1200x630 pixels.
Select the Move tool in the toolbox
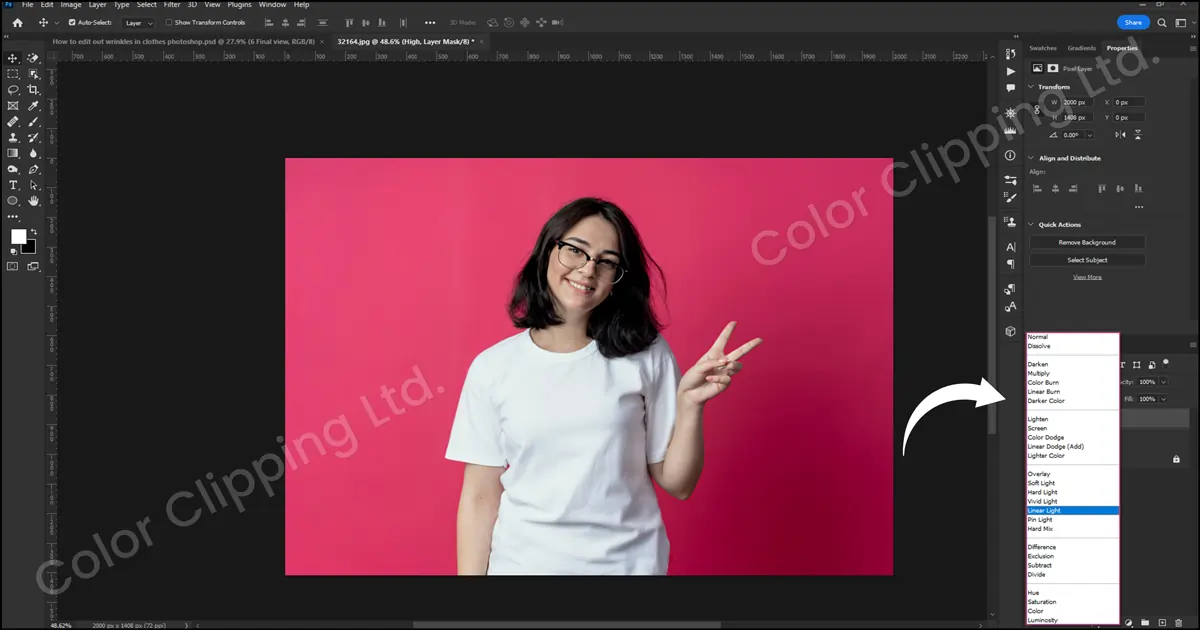(13, 58)
